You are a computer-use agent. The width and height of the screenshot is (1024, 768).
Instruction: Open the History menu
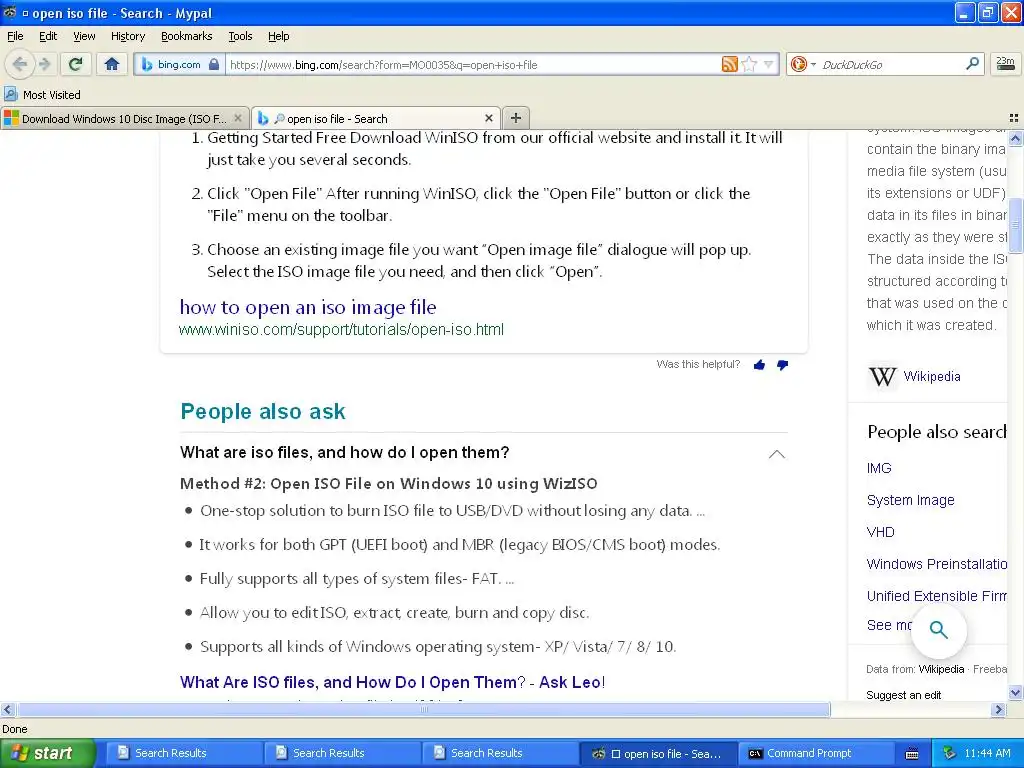[127, 36]
